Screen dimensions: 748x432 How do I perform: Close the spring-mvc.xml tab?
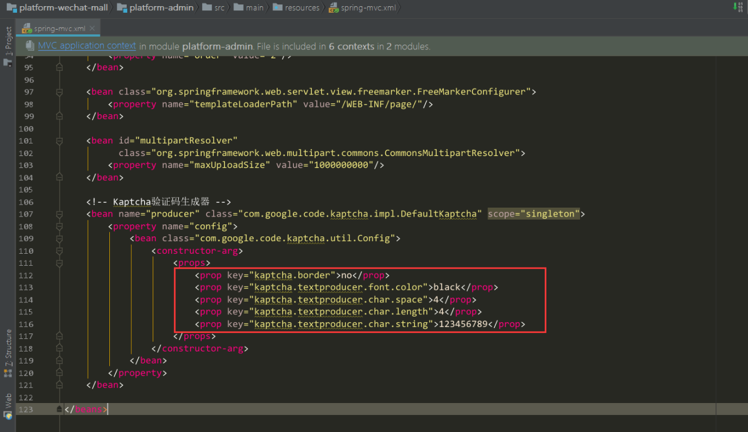point(93,29)
